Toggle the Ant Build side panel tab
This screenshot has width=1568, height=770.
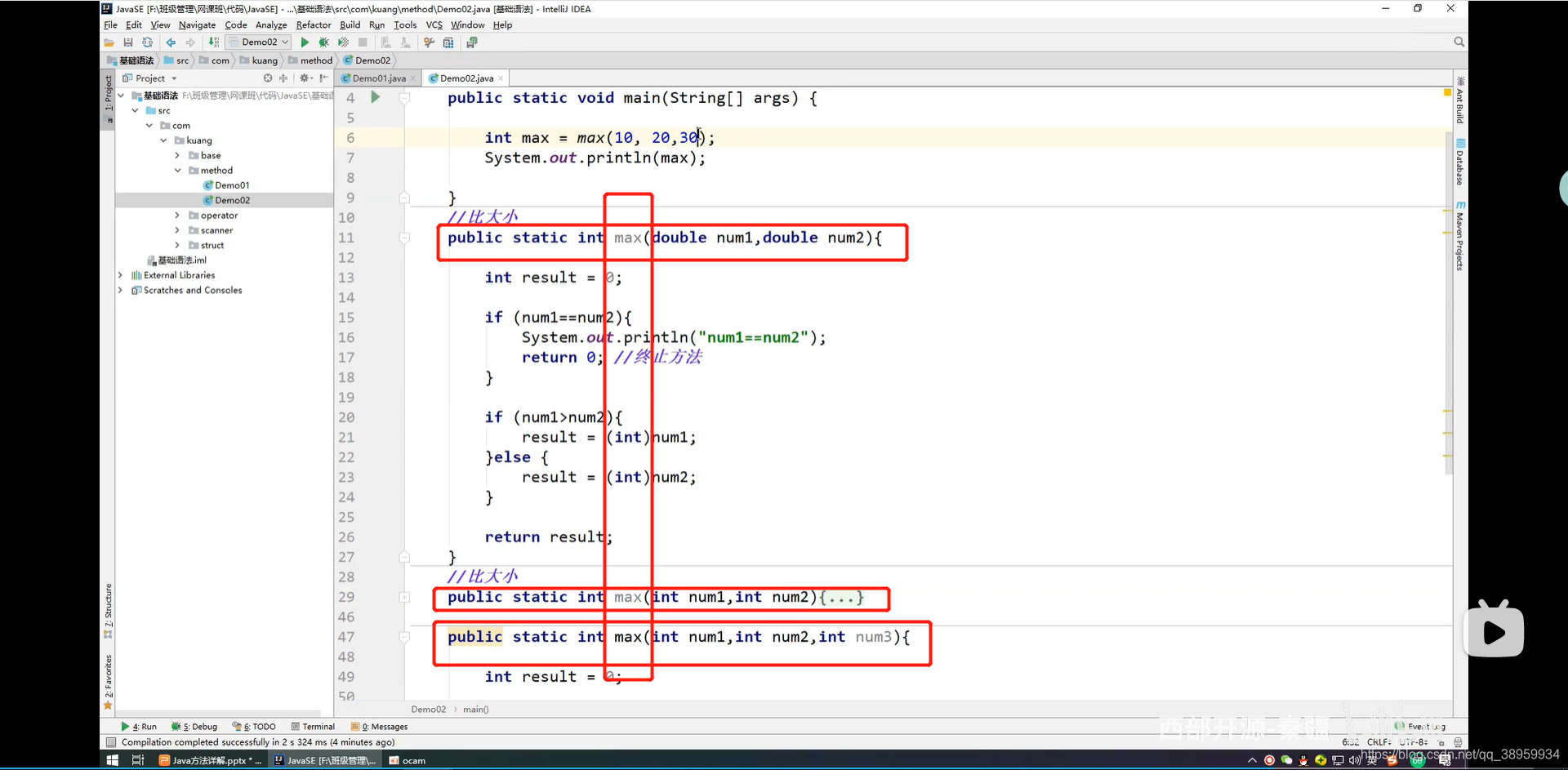pyautogui.click(x=1460, y=100)
